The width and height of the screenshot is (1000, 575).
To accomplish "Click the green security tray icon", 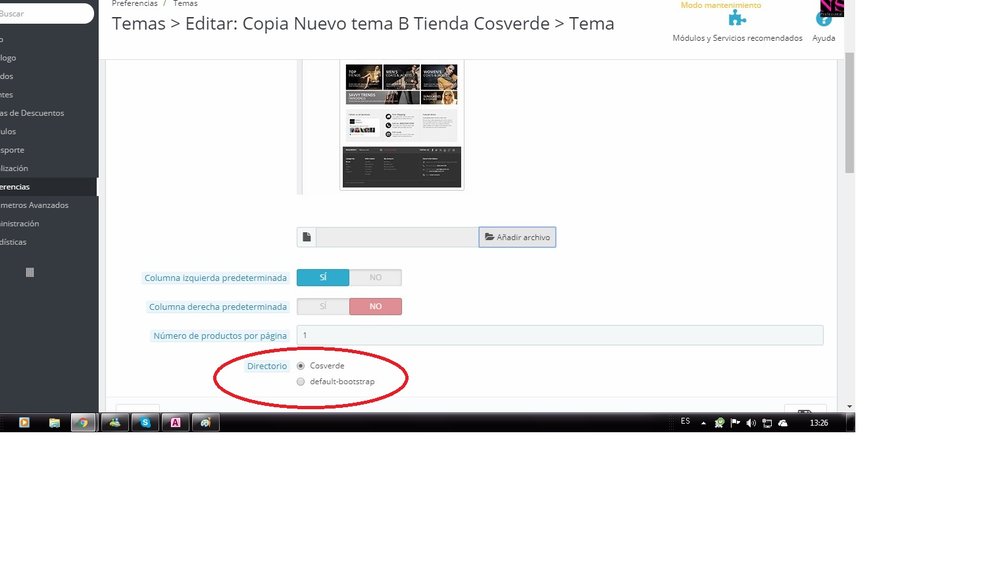I will coord(719,423).
